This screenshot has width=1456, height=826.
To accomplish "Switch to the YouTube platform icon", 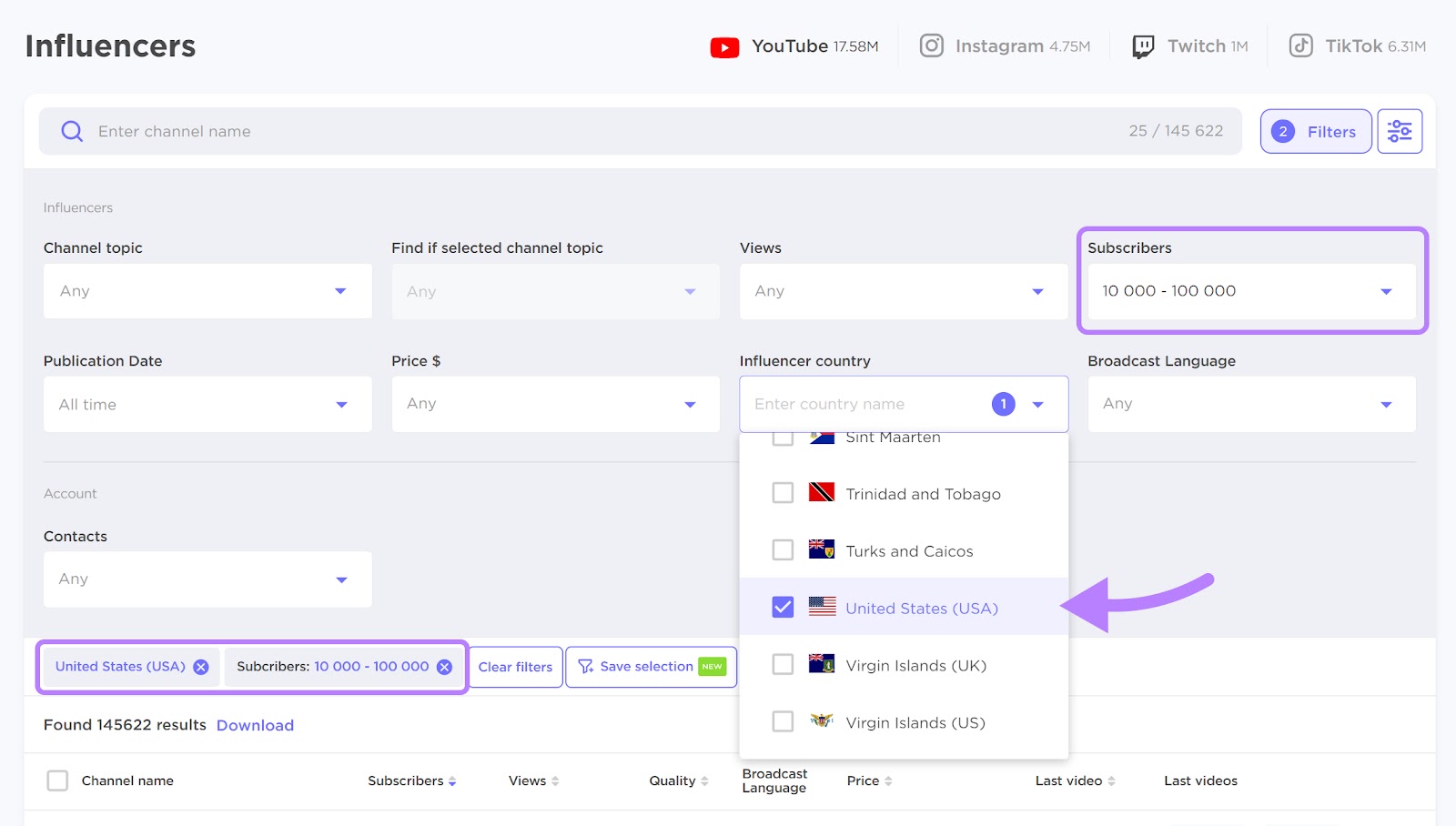I will point(723,45).
